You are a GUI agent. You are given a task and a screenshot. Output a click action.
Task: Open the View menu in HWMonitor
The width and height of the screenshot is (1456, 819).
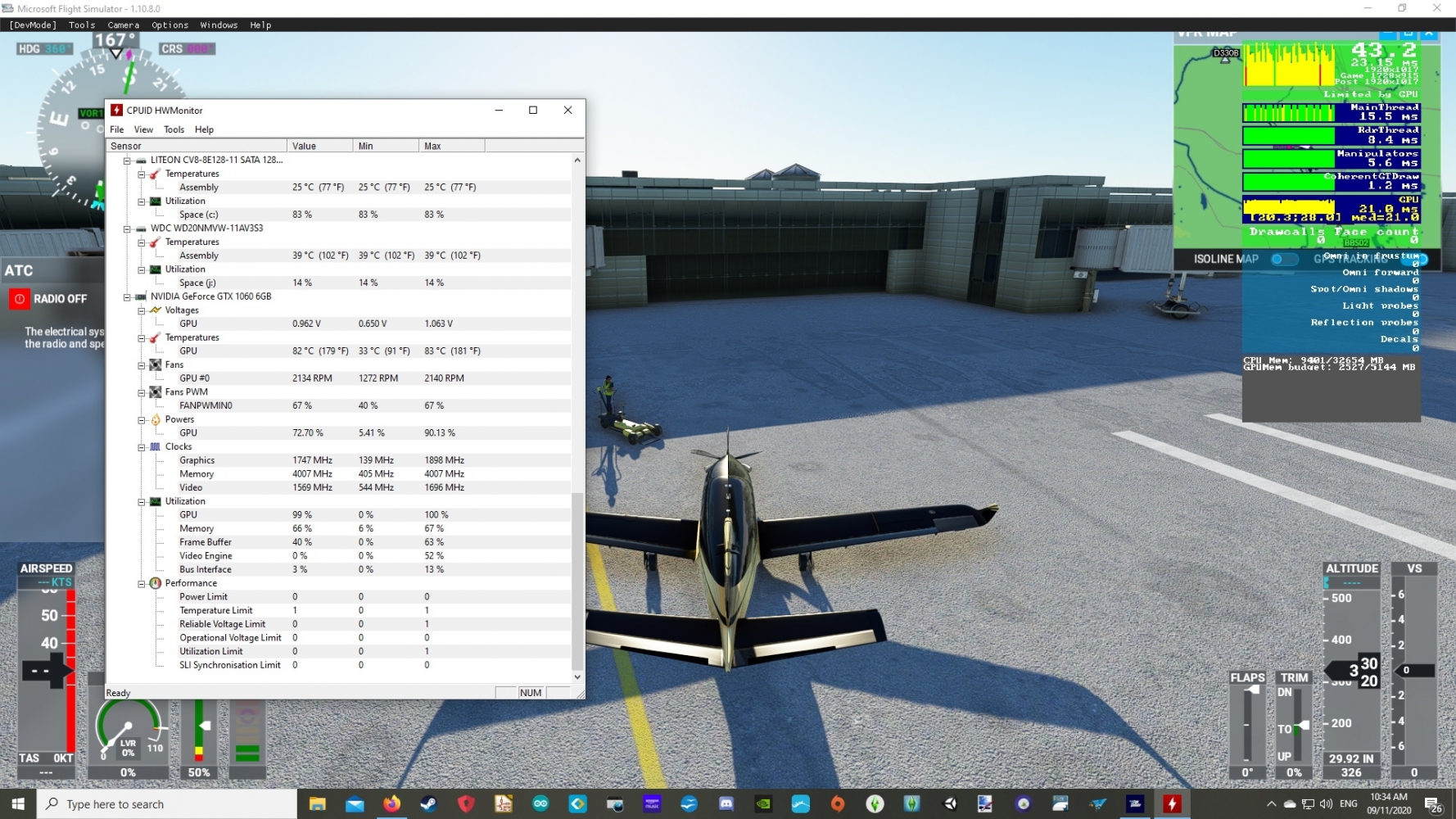pyautogui.click(x=143, y=129)
